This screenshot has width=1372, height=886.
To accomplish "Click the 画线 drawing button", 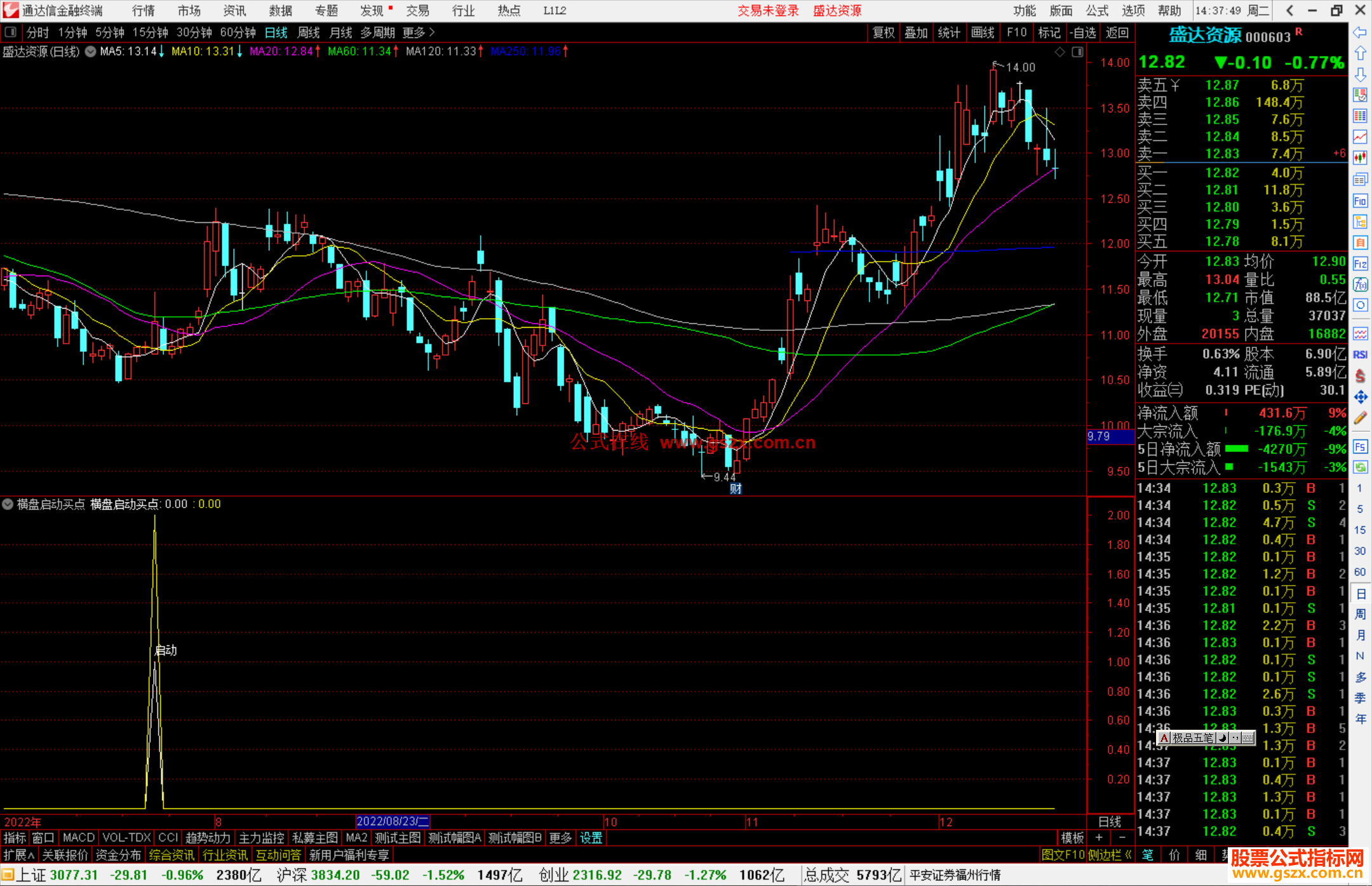I will coord(983,32).
